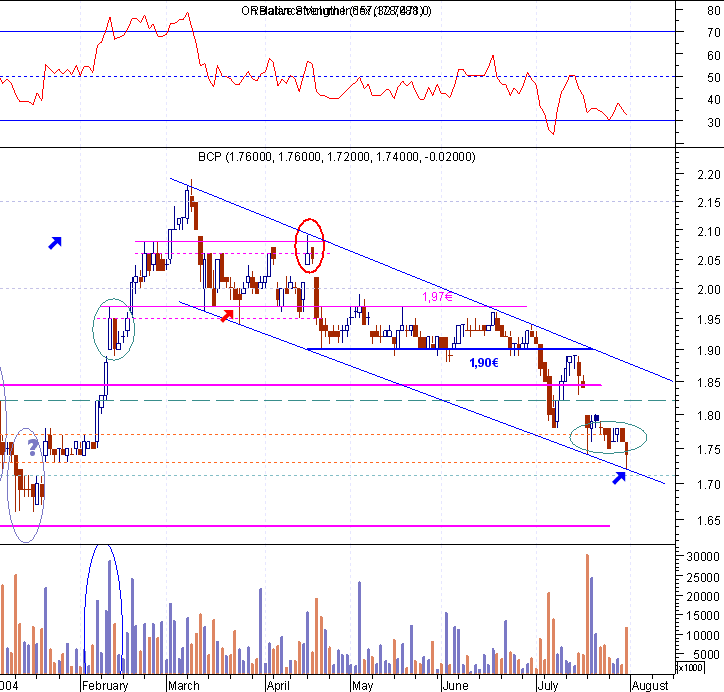The height and width of the screenshot is (692, 724).
Task: Select July on the date axis
Action: 548,686
